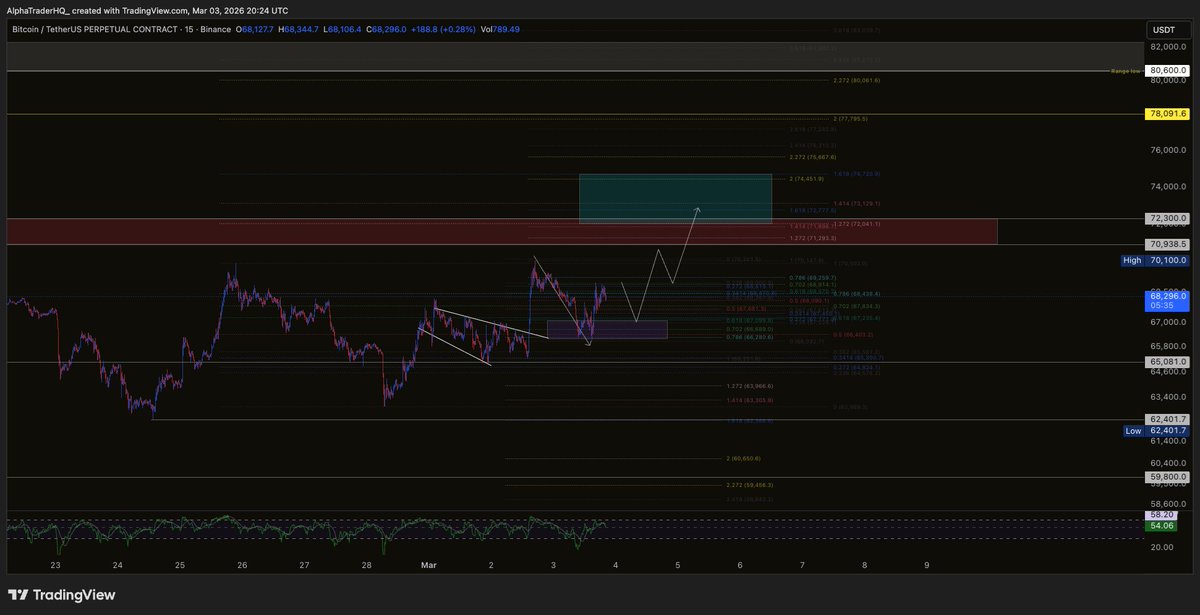Click the Low 62,401.7 marker

1156,430
